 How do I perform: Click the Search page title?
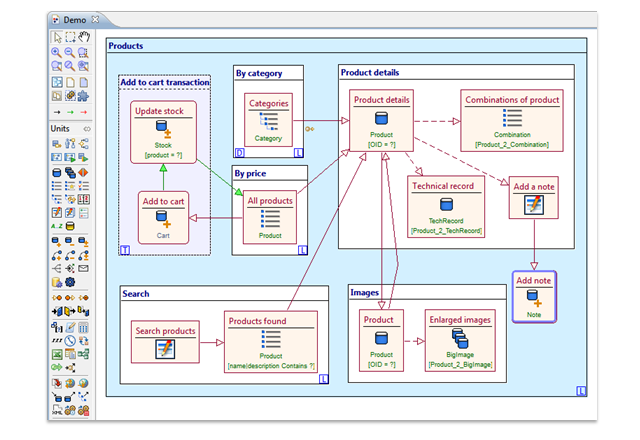[136, 293]
